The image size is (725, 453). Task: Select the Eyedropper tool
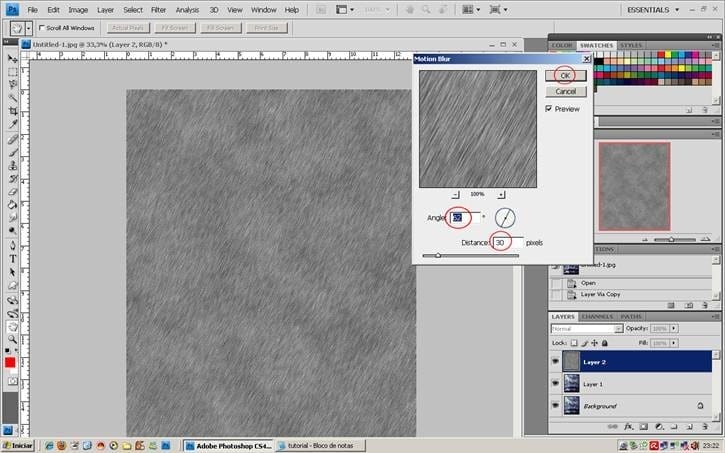pyautogui.click(x=12, y=124)
